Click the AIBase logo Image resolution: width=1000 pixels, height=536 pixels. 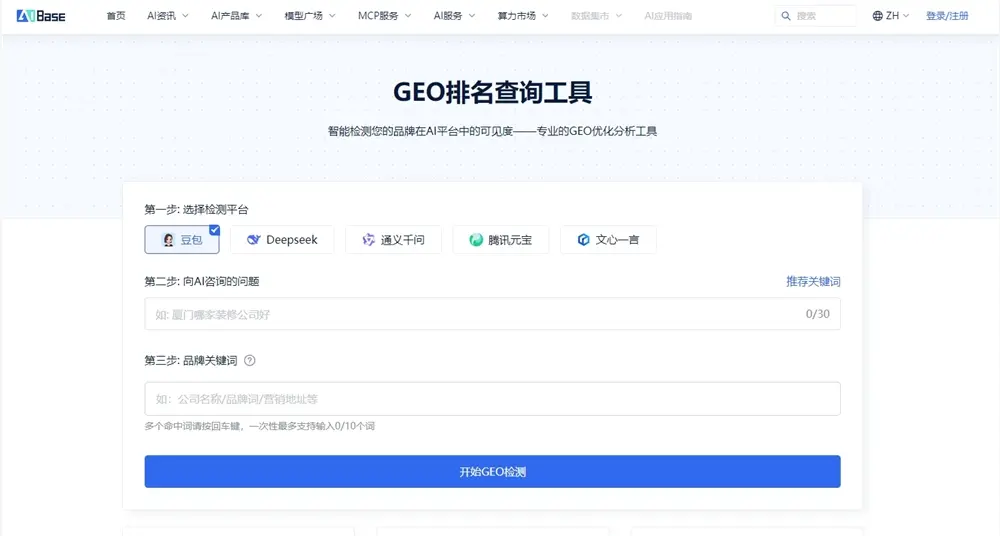tap(41, 16)
